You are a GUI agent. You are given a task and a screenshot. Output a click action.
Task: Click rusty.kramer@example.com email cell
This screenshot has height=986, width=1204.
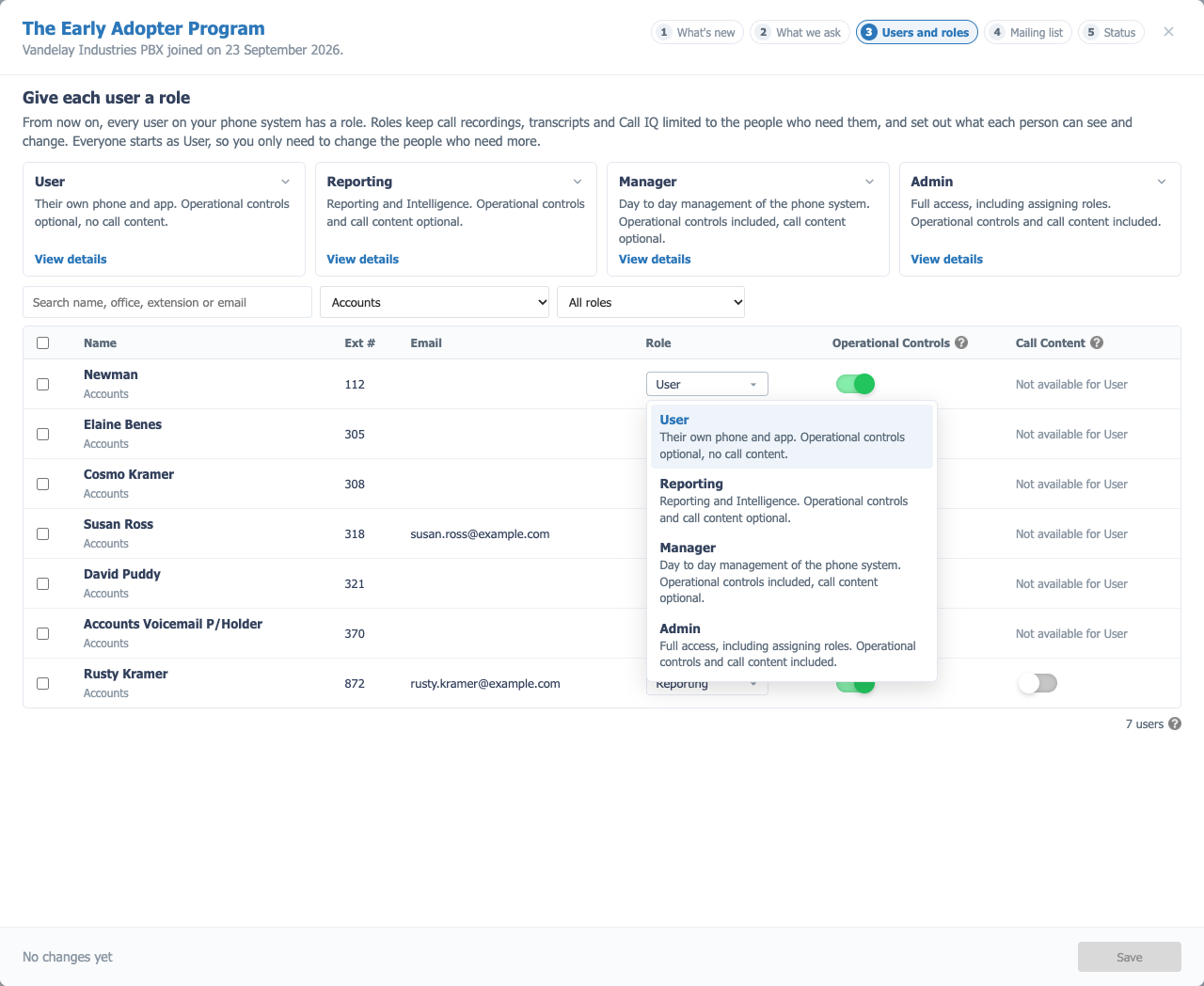point(485,683)
